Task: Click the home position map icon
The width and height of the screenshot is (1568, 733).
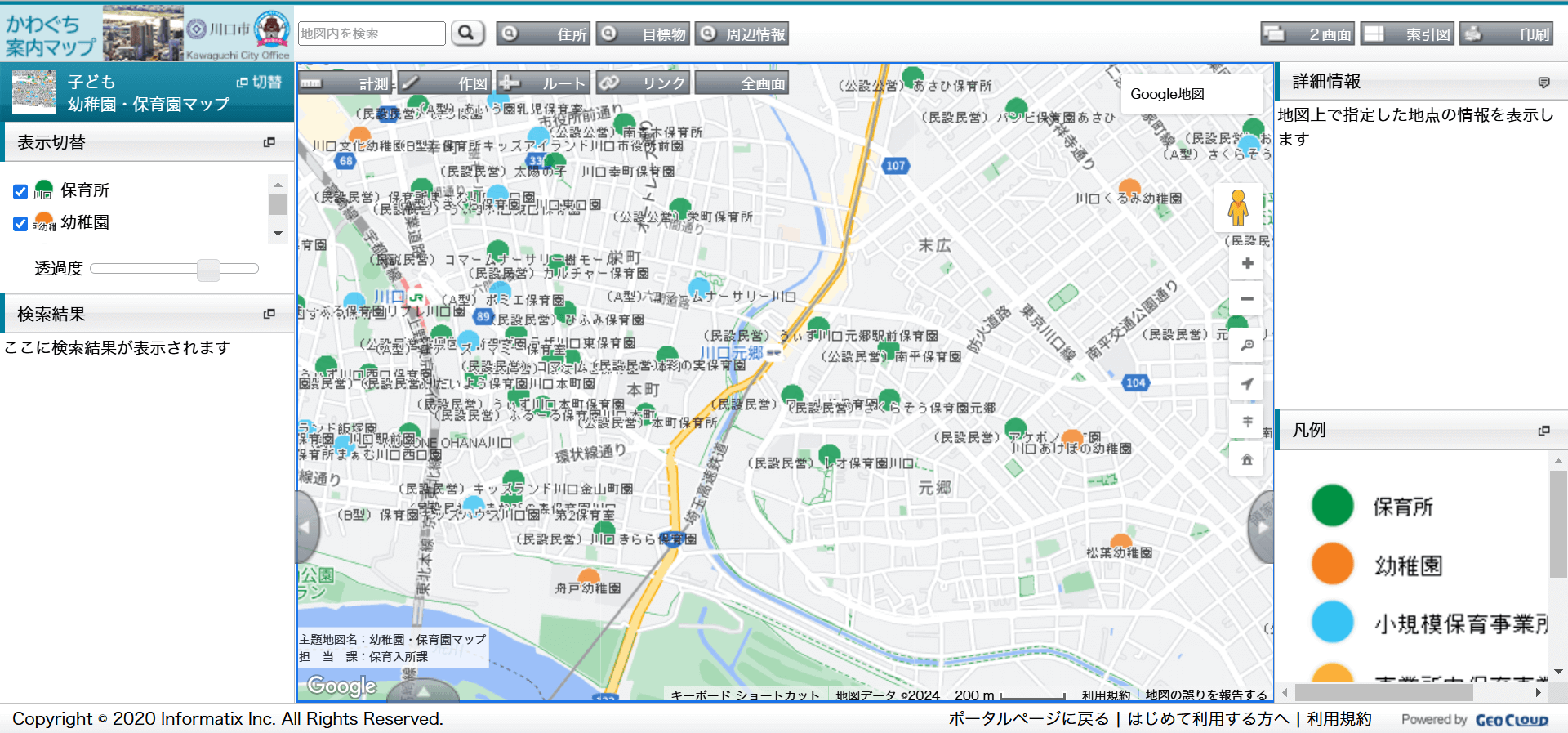Action: click(1247, 460)
